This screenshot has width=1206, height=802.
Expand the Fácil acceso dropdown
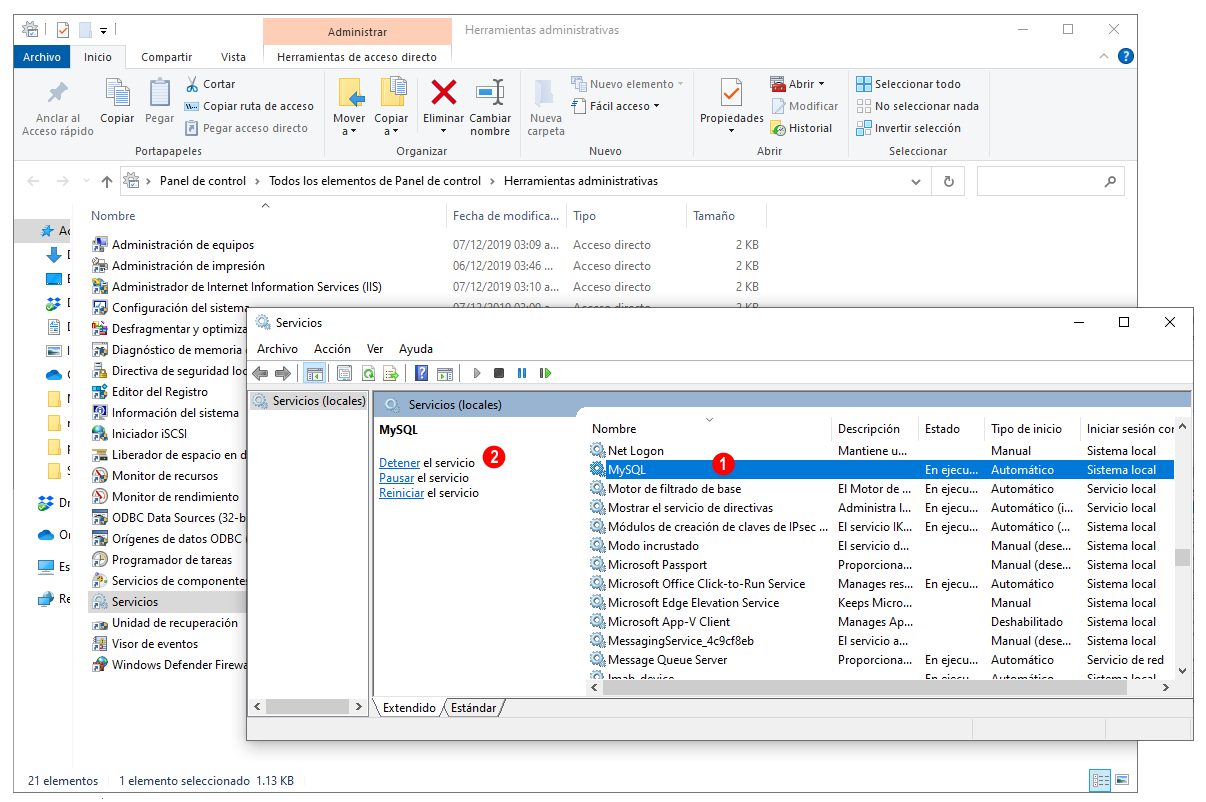coord(615,106)
